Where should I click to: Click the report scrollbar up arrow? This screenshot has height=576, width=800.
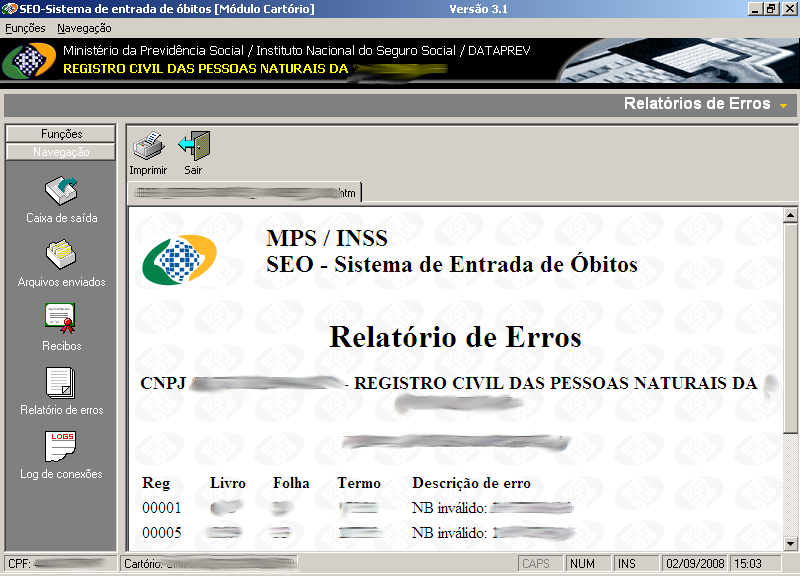click(x=790, y=215)
